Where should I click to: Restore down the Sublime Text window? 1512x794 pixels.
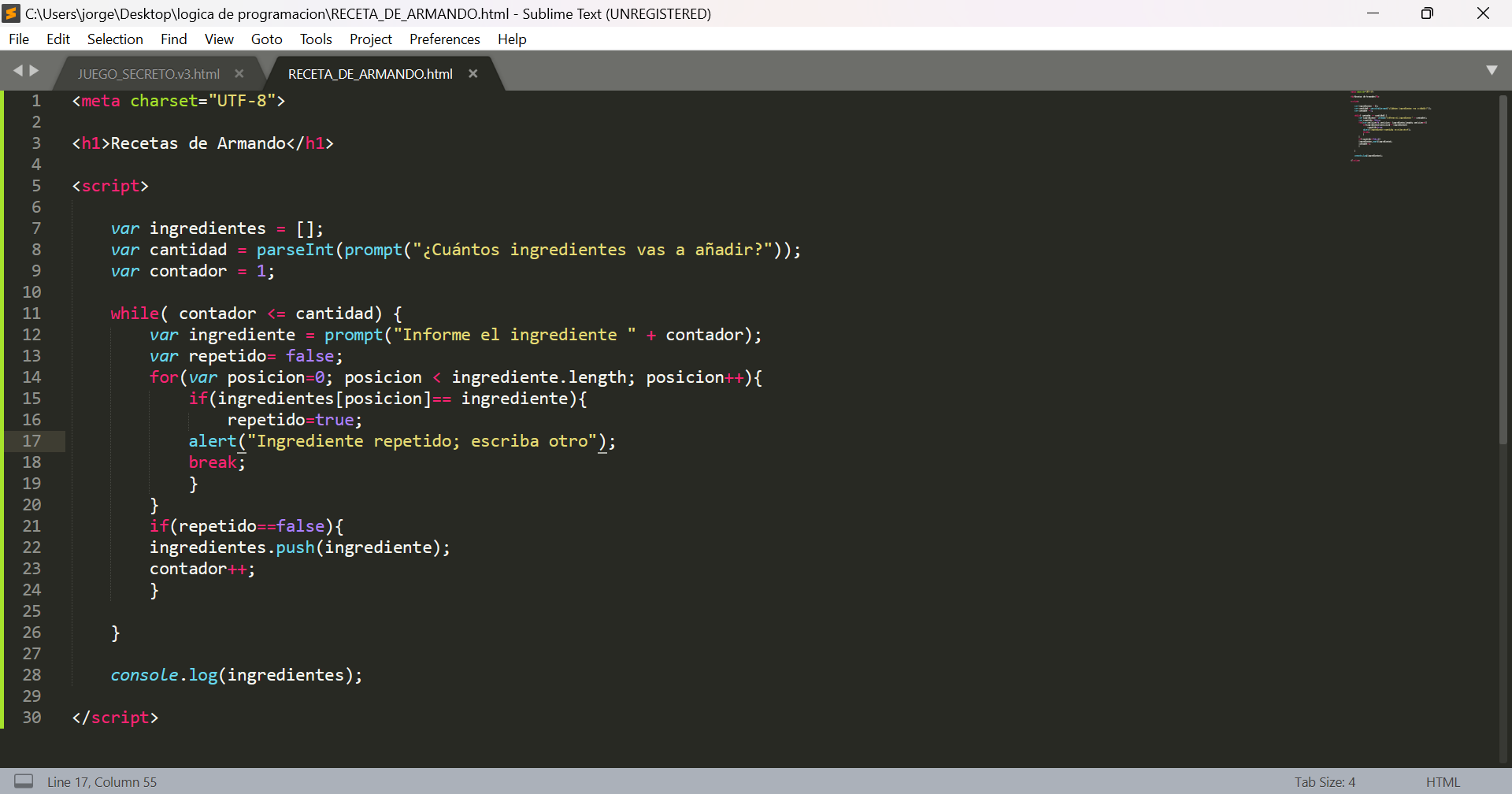(x=1427, y=13)
